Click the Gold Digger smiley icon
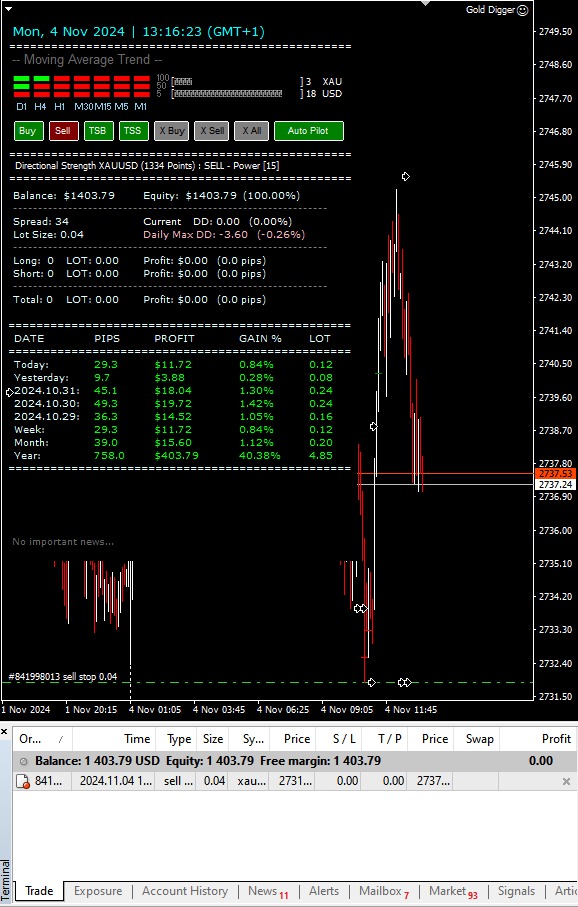The width and height of the screenshot is (578, 907). pos(522,10)
